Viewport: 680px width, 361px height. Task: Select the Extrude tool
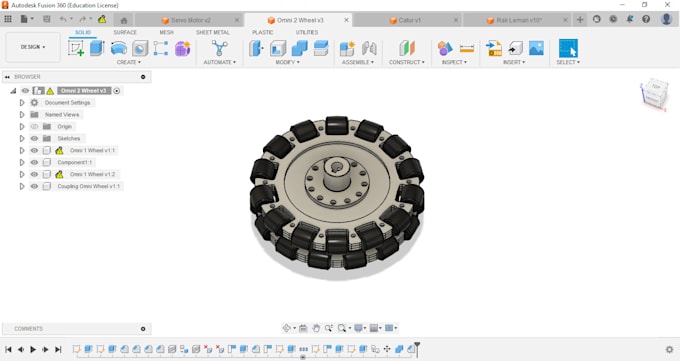pos(97,48)
